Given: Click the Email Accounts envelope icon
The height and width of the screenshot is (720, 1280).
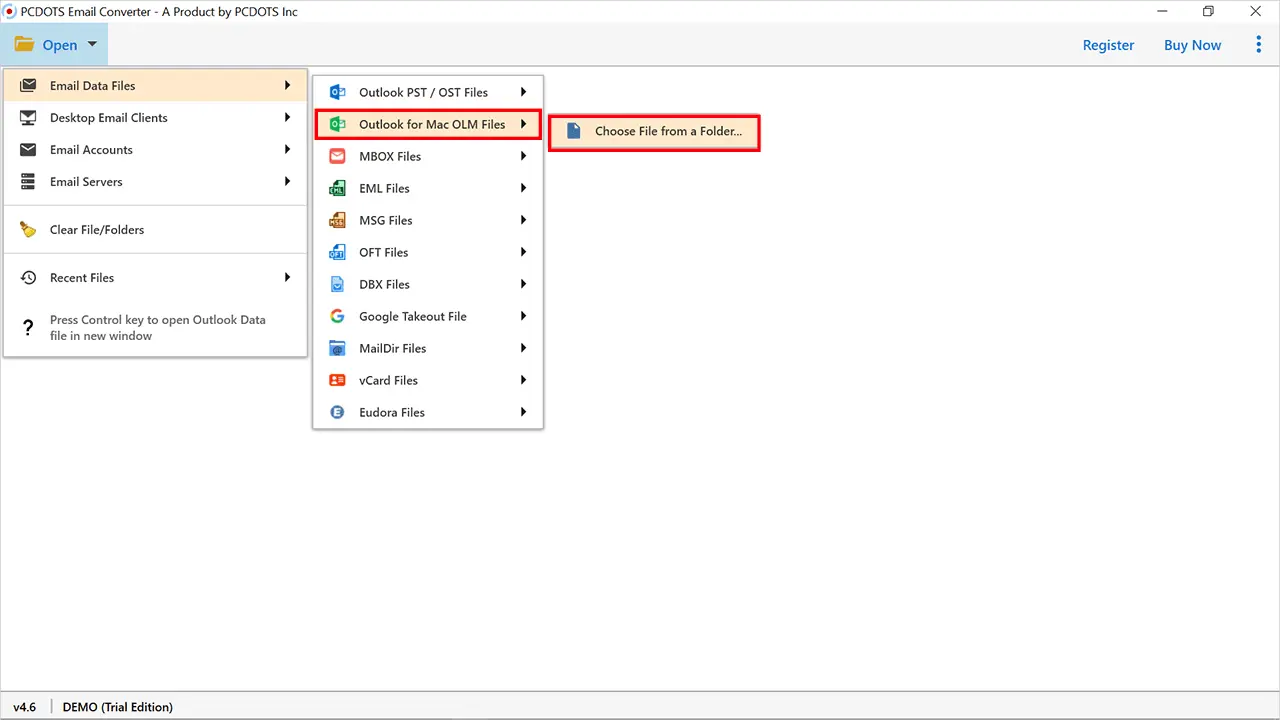Looking at the screenshot, I should 28,149.
